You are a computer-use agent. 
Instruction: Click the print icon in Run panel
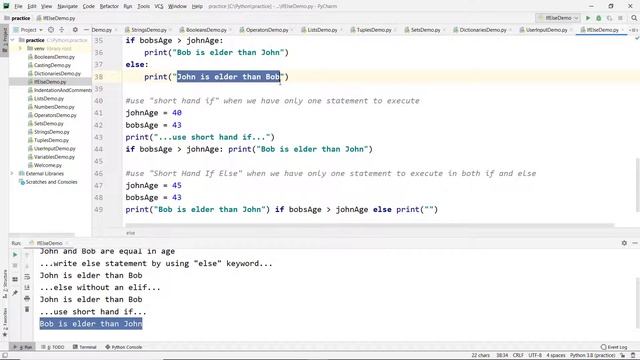coord(27,298)
